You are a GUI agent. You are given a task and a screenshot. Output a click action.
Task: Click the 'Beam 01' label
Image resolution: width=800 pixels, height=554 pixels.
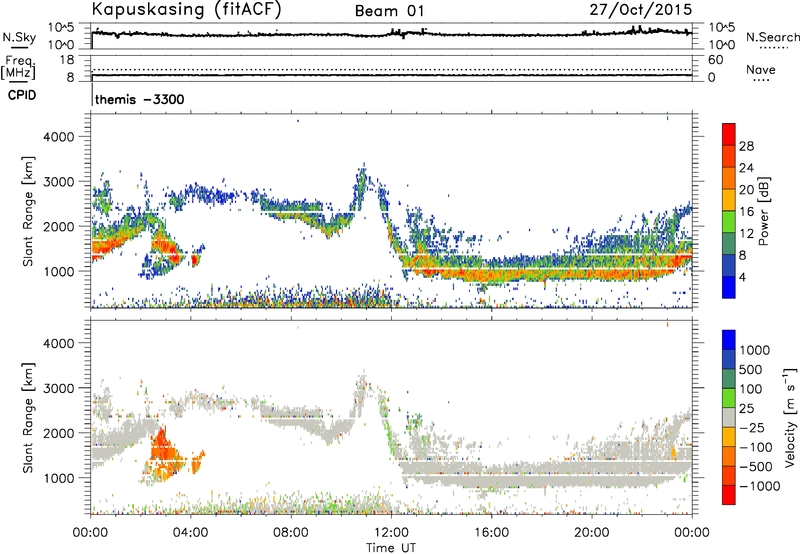click(x=389, y=11)
